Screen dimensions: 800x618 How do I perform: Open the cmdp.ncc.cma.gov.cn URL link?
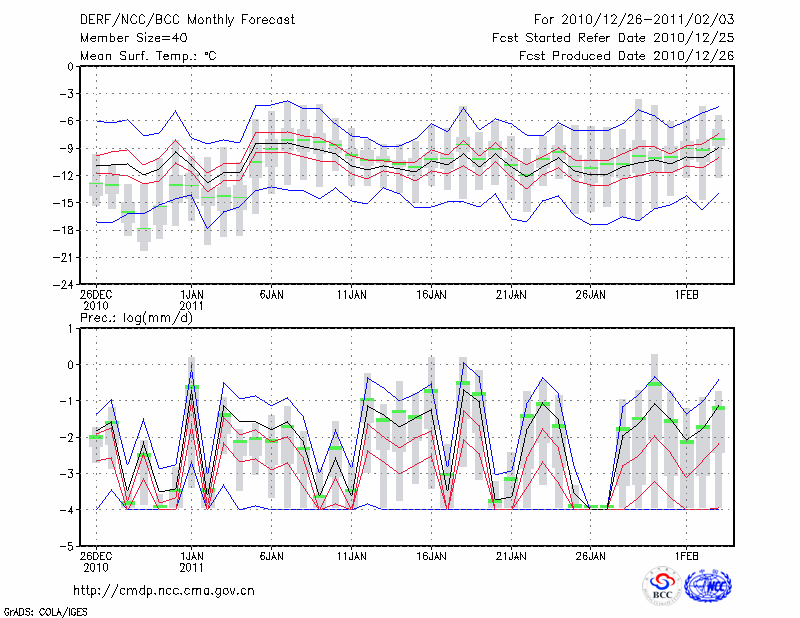tap(164, 591)
